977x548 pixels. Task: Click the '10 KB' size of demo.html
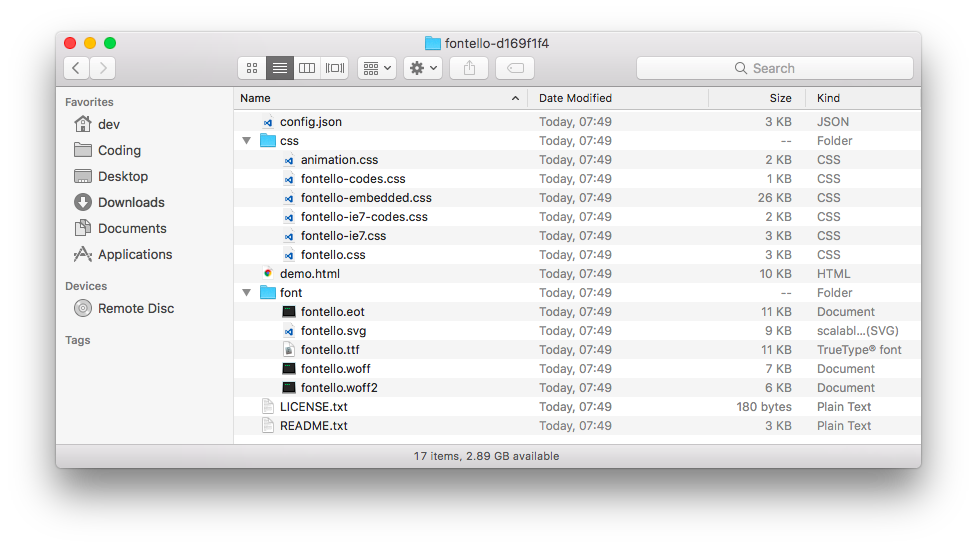point(775,274)
